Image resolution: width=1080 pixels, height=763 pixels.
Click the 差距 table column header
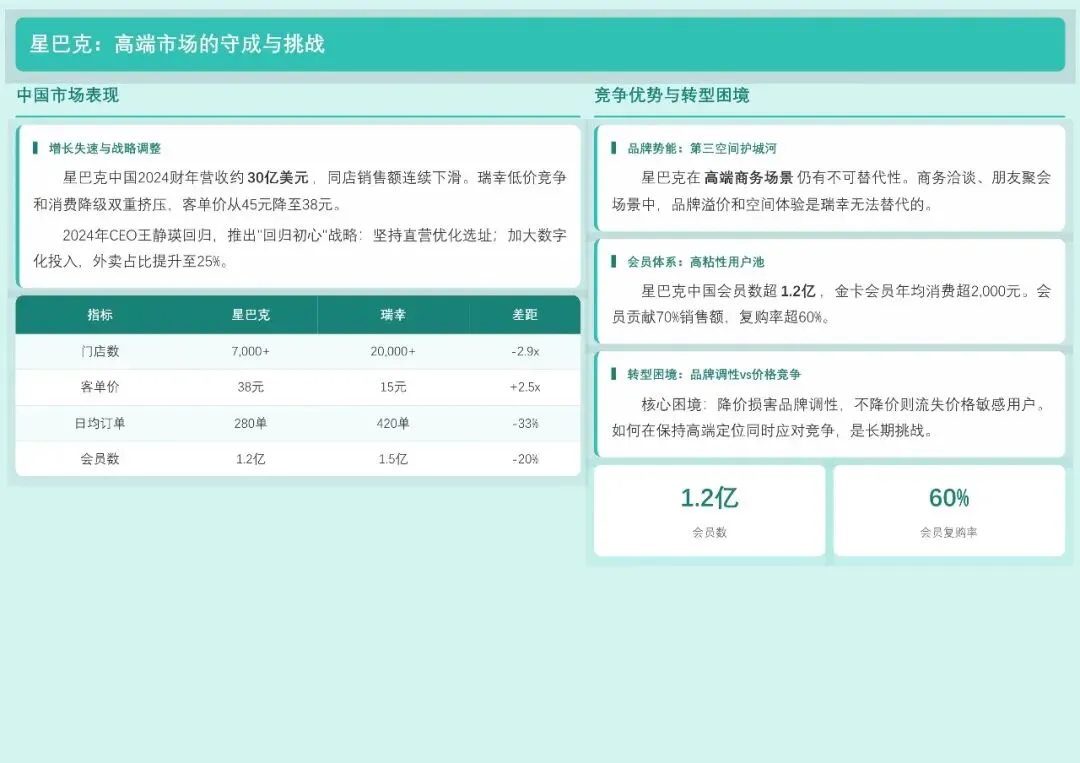(x=525, y=315)
